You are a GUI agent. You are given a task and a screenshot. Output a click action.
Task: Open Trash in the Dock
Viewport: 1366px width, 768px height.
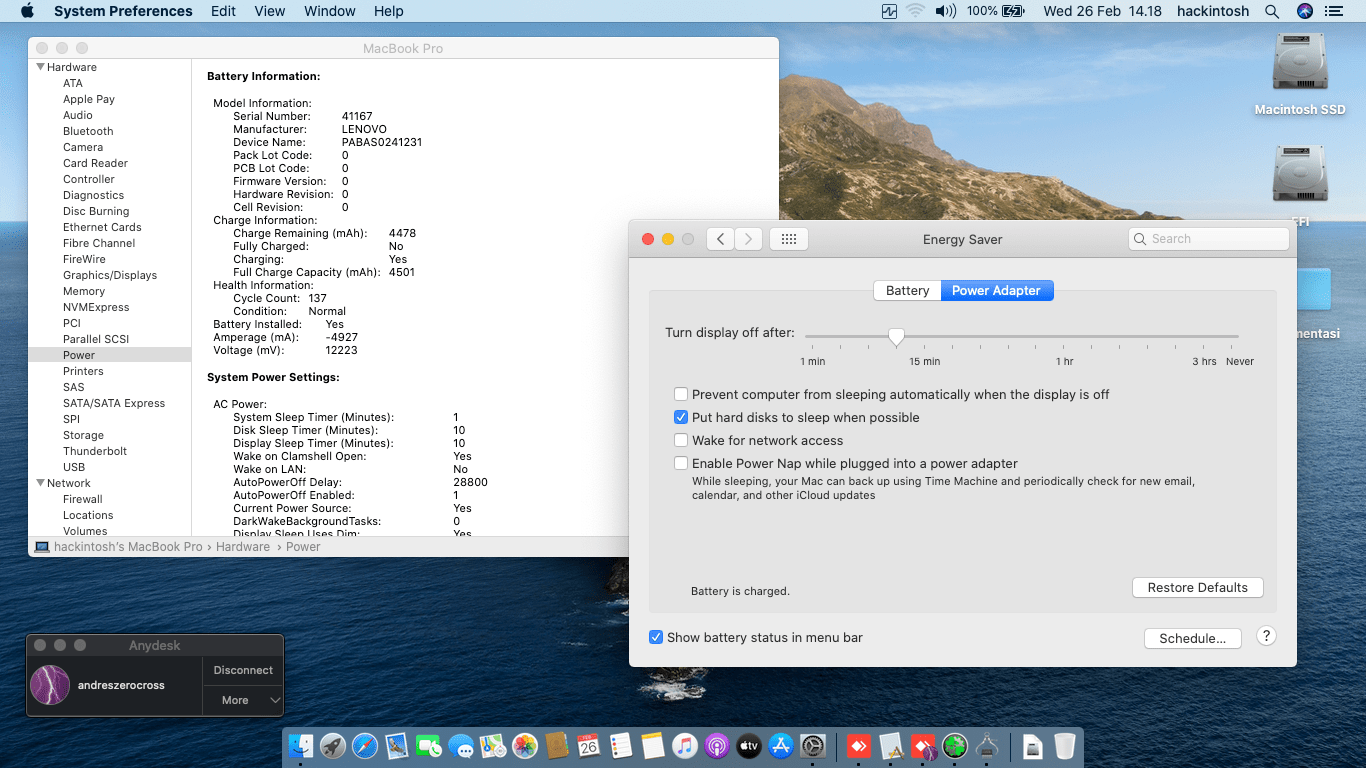(x=1064, y=746)
